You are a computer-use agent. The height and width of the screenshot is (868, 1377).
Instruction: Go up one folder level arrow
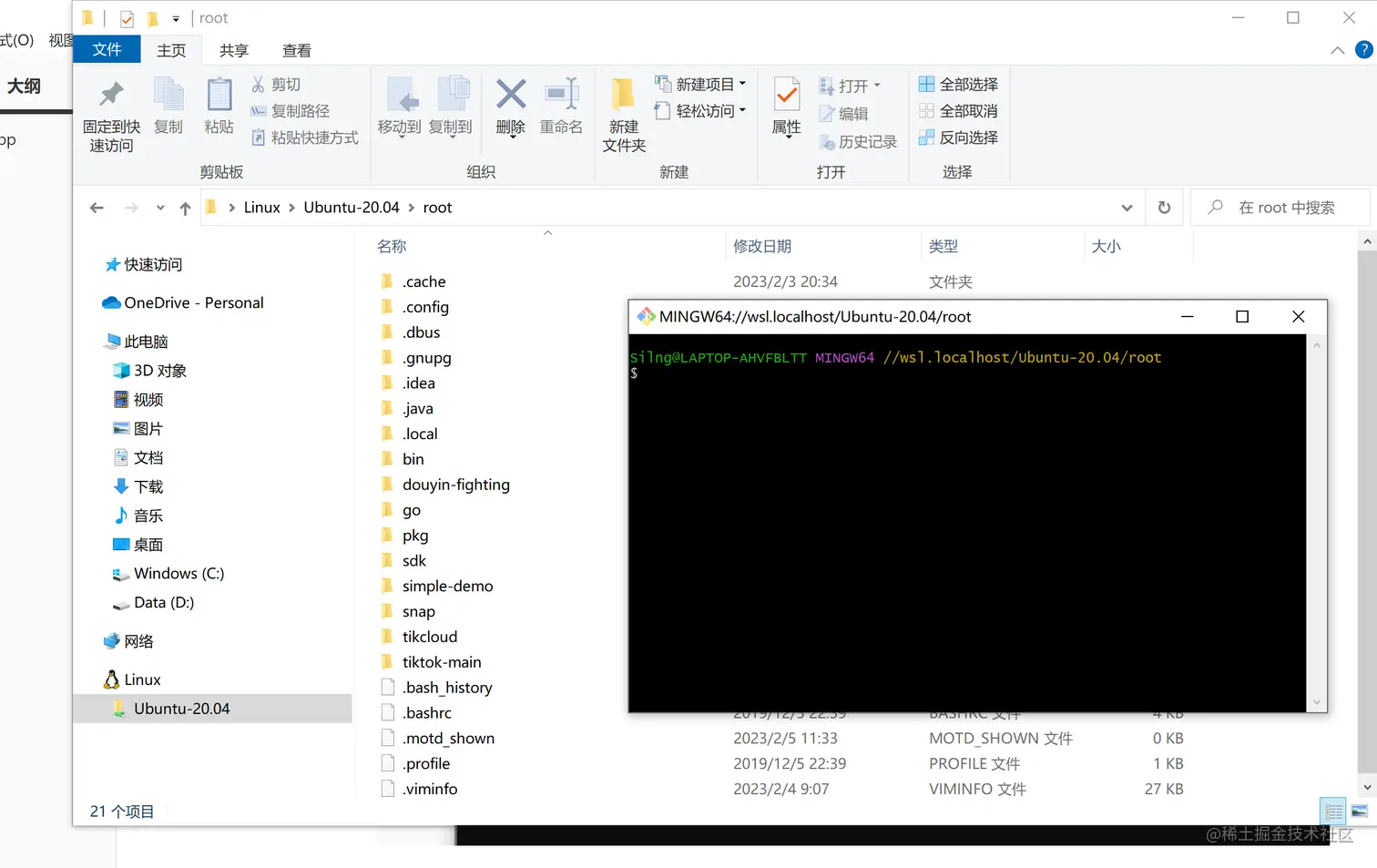click(186, 208)
